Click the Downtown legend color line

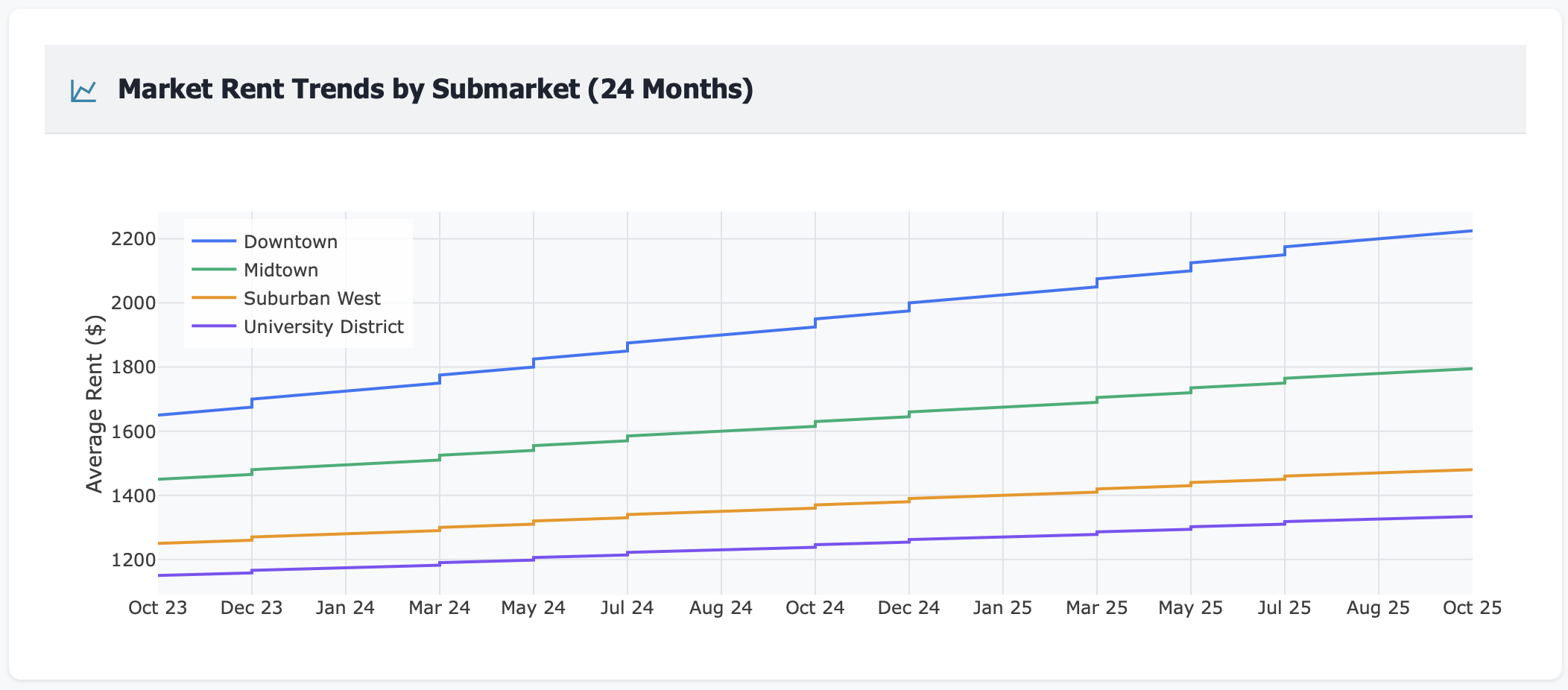coord(214,241)
